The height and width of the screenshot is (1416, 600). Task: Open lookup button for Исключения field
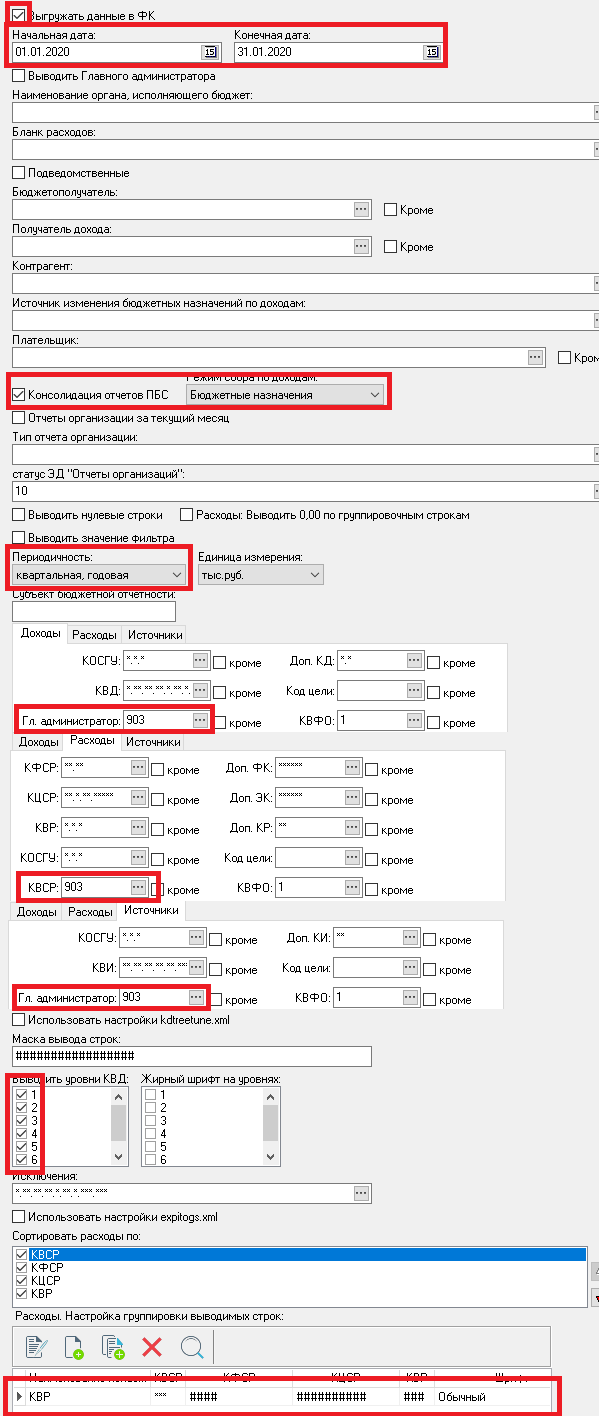point(362,1193)
